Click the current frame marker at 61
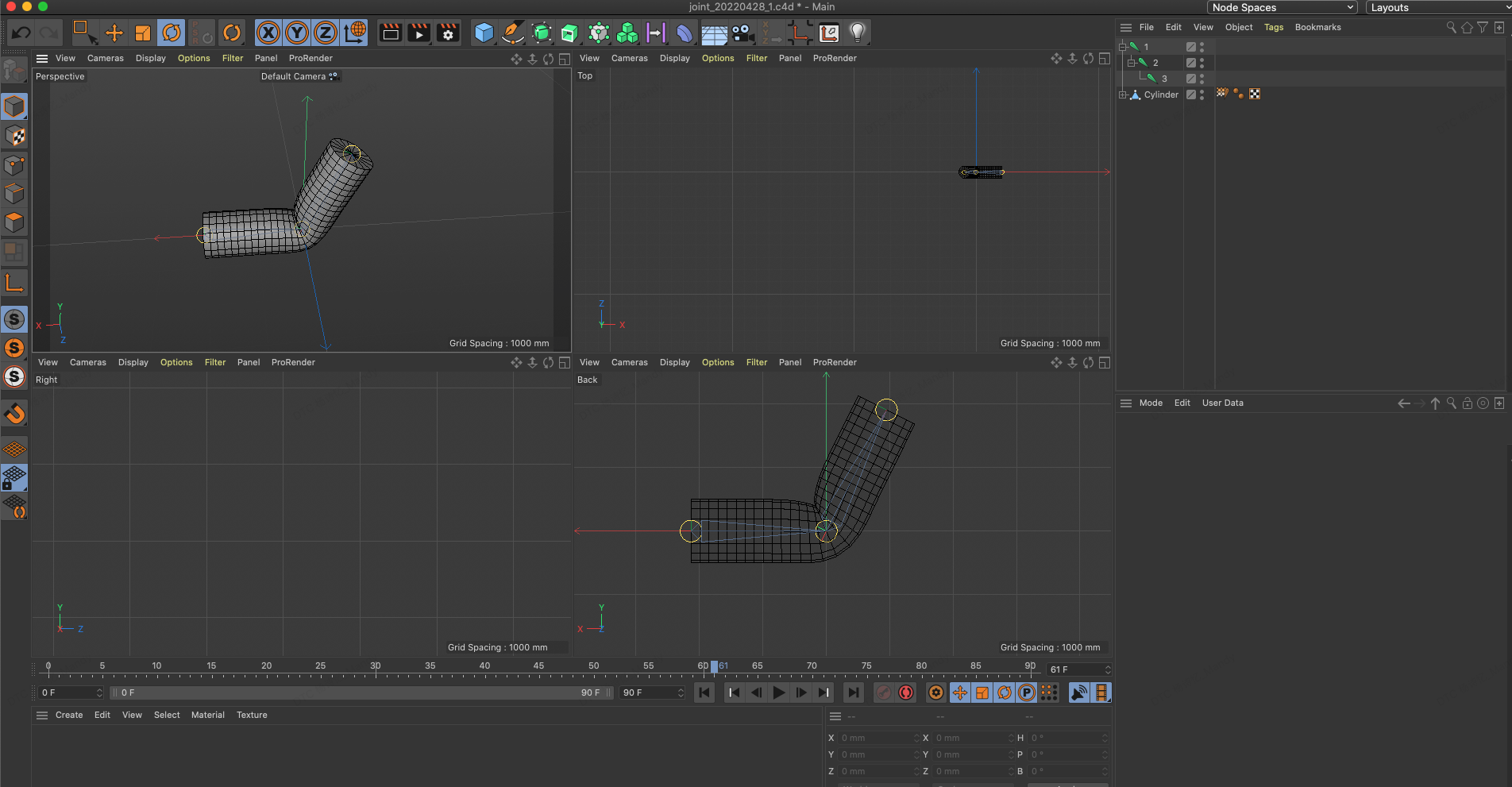1512x787 pixels. [715, 666]
